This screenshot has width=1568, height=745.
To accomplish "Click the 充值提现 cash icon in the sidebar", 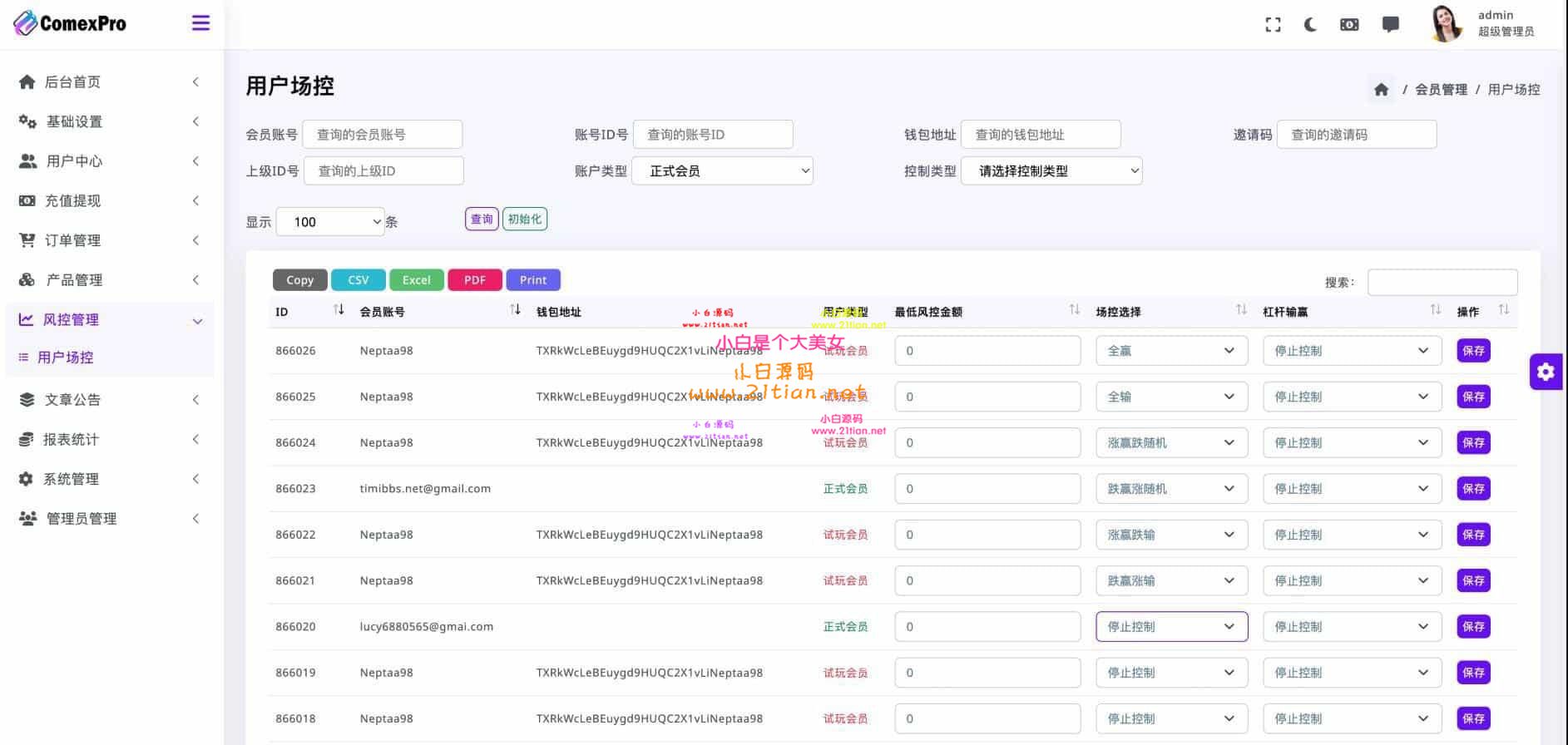I will pos(27,200).
